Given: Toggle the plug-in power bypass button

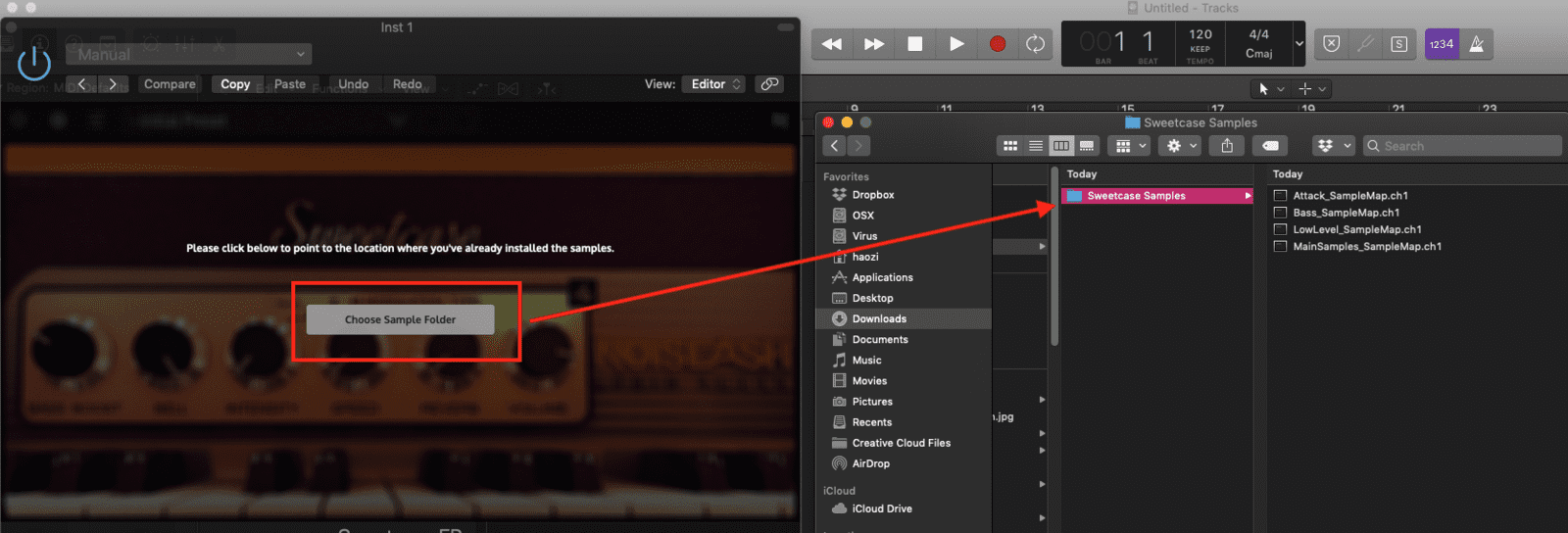Looking at the screenshot, I should [34, 63].
